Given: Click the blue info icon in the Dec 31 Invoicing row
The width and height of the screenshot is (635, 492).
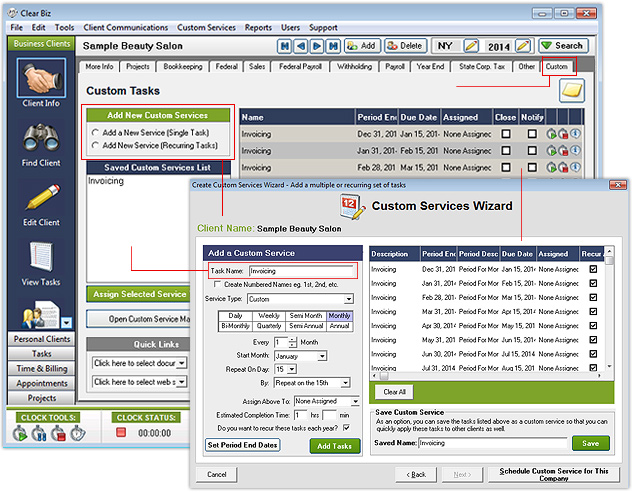Looking at the screenshot, I should [x=575, y=134].
